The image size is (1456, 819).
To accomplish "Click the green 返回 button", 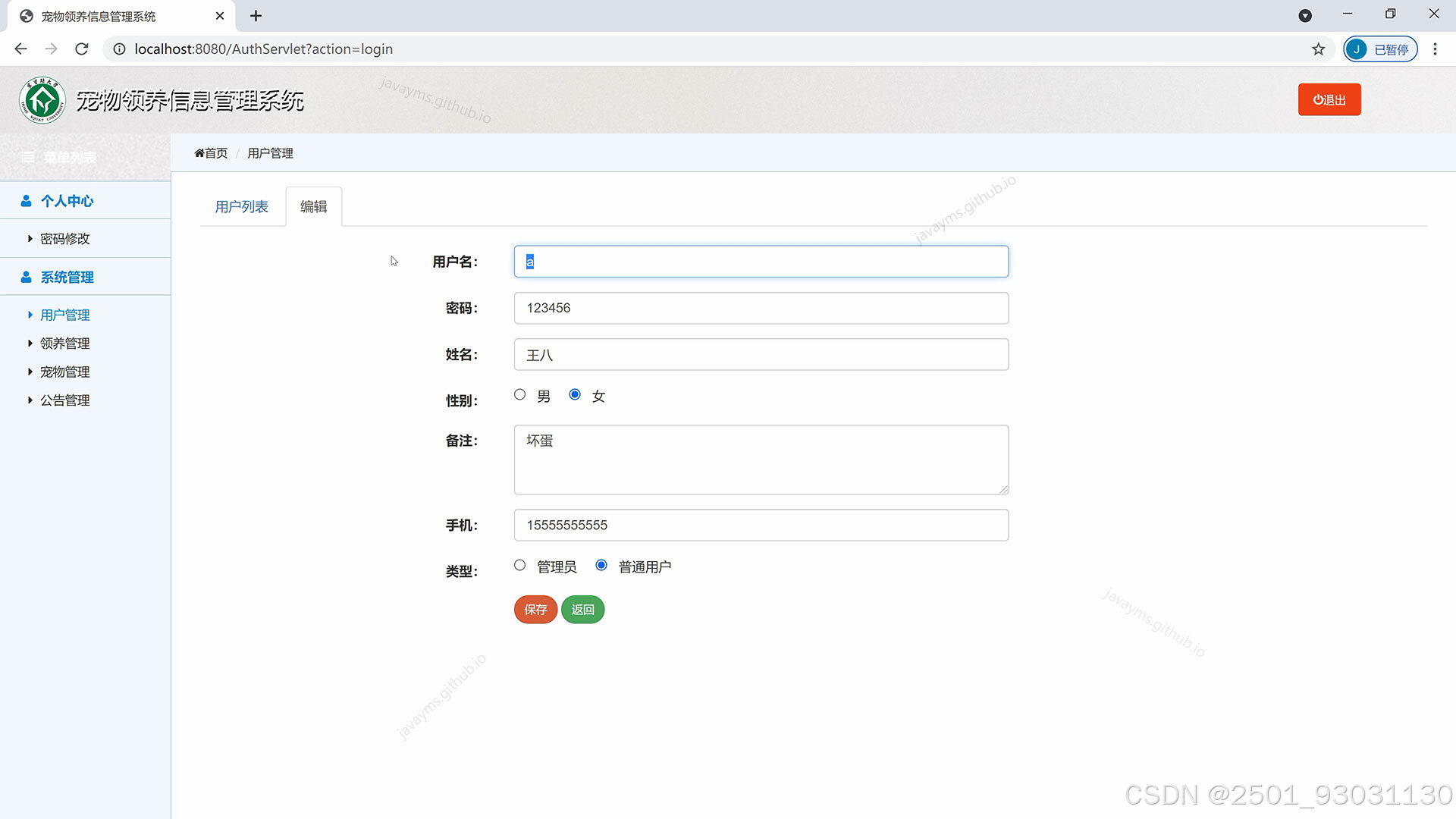I will pyautogui.click(x=582, y=610).
